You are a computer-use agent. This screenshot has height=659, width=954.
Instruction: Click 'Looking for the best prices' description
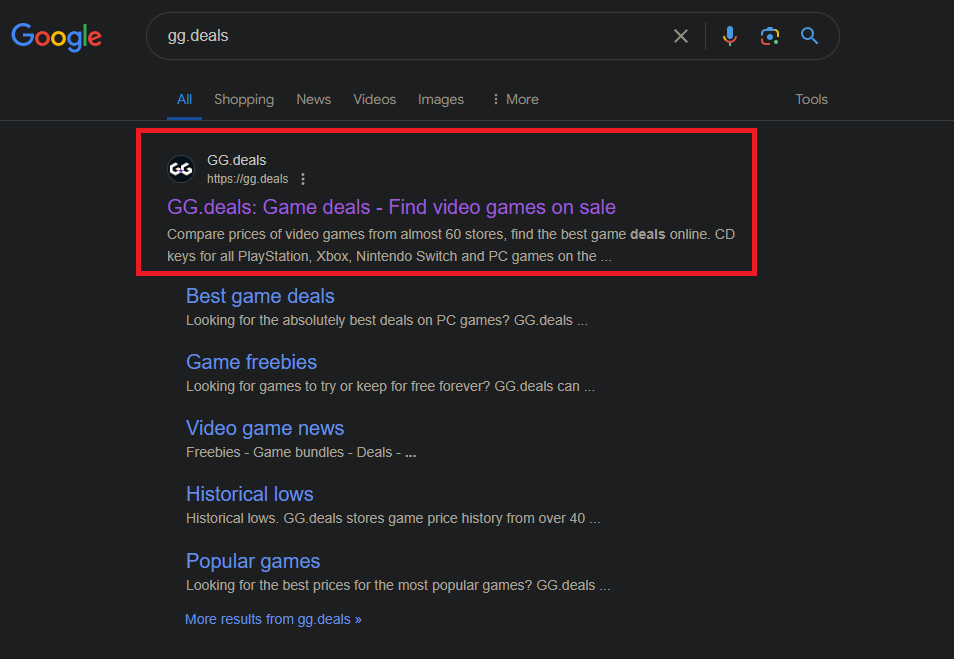tap(398, 585)
